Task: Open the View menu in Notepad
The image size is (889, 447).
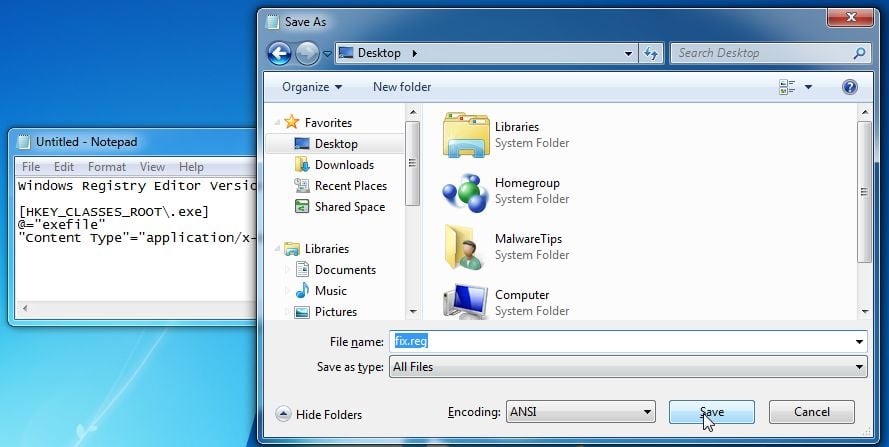Action: [152, 167]
